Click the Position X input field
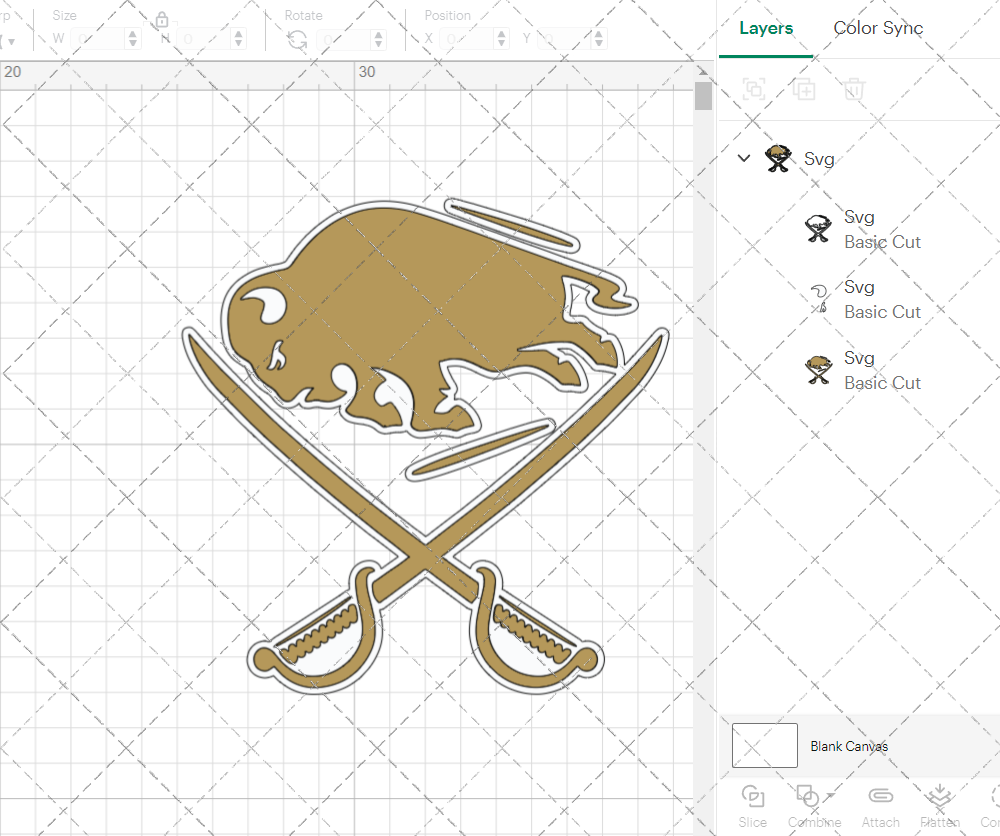 click(467, 39)
